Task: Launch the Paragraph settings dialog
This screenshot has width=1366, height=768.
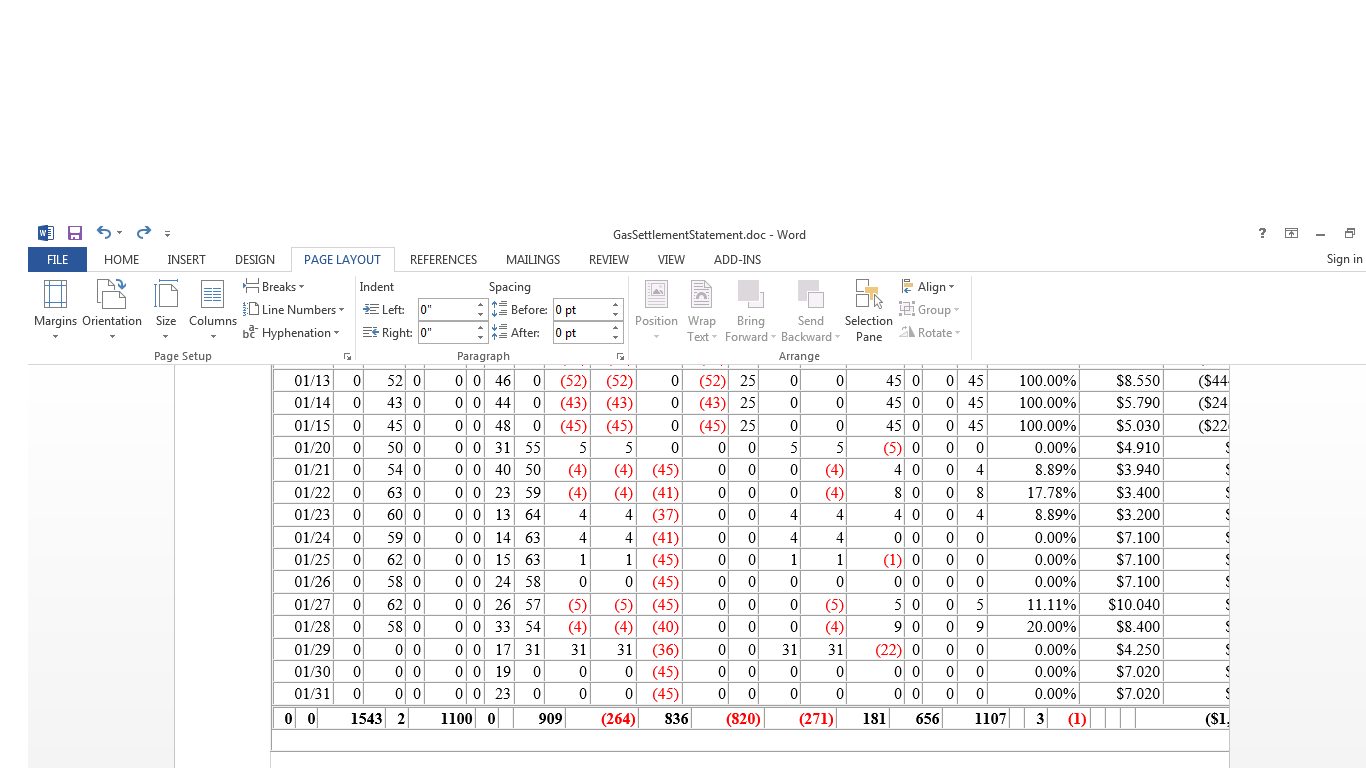Action: 621,357
